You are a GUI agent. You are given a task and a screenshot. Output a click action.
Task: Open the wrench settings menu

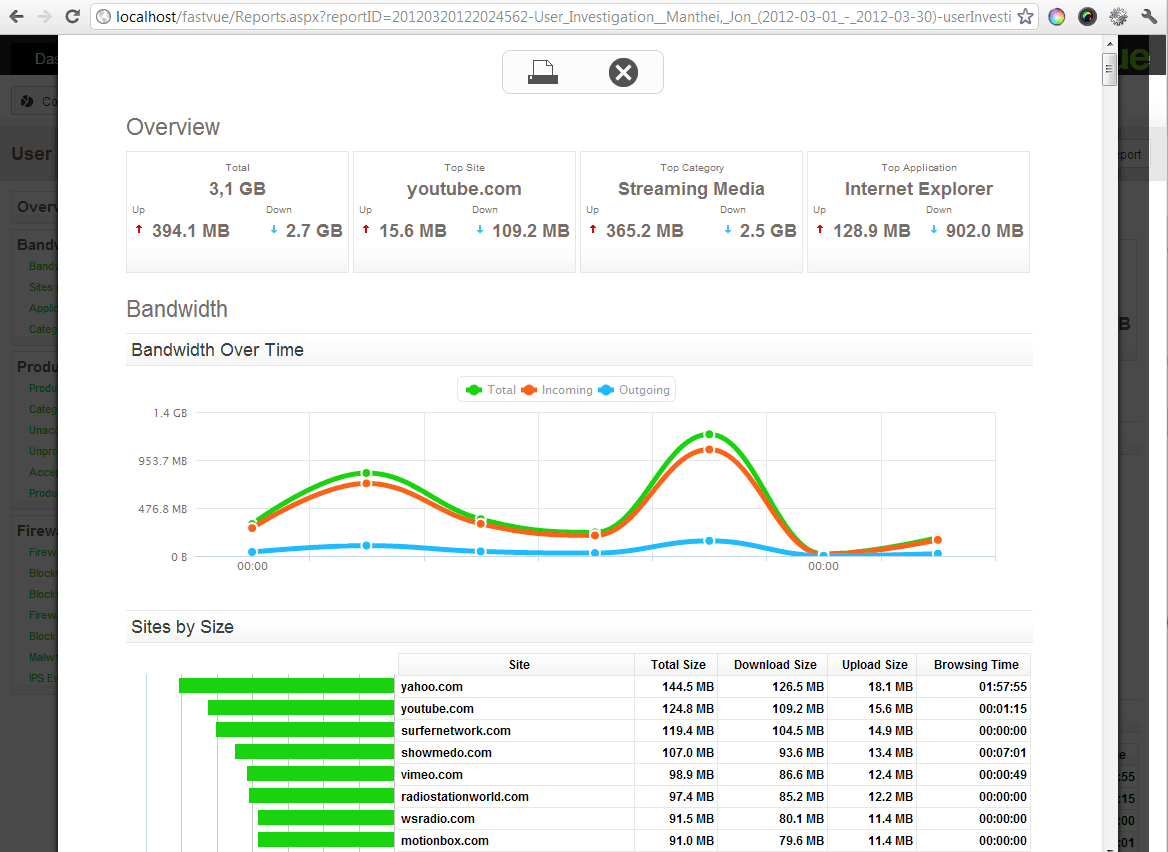click(x=1149, y=16)
